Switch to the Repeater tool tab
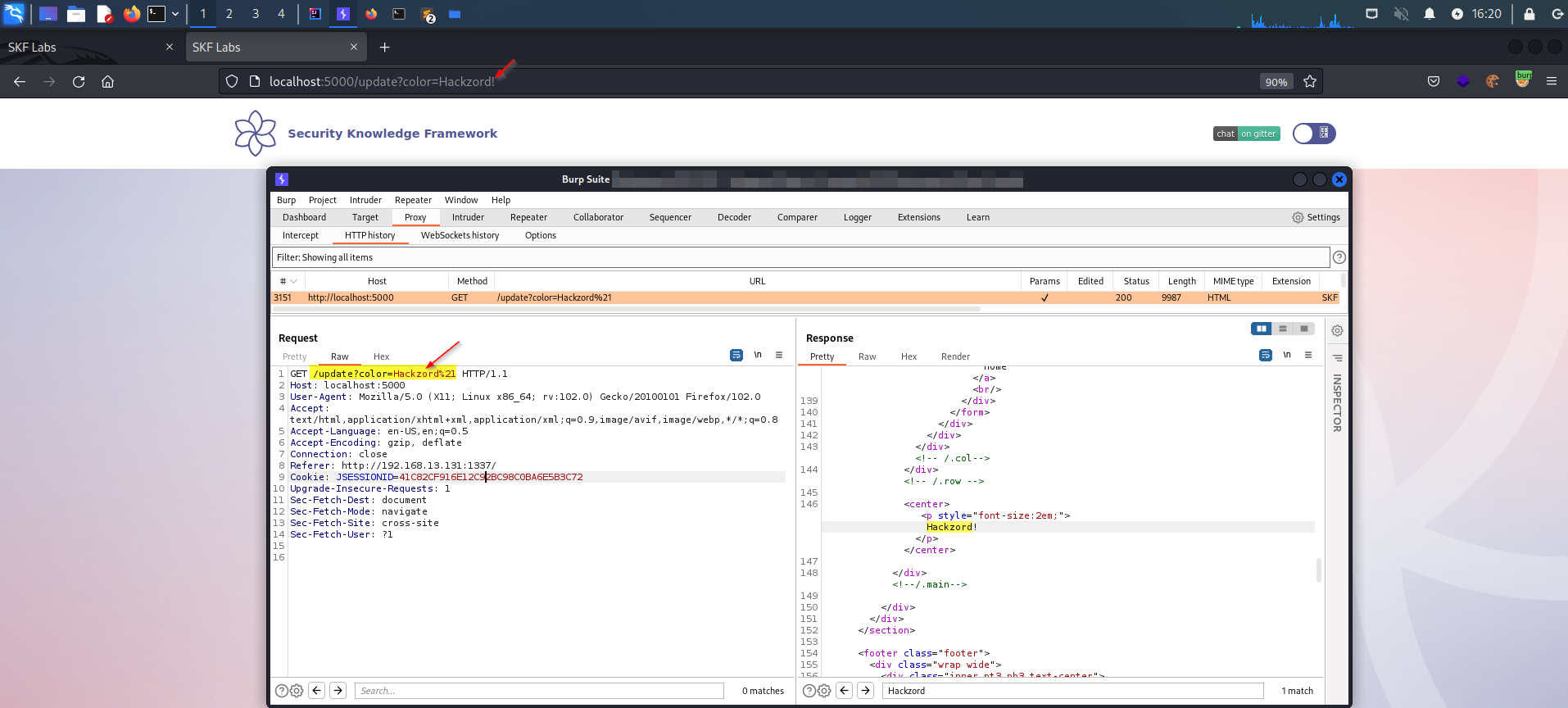This screenshot has width=1568, height=708. coord(528,217)
